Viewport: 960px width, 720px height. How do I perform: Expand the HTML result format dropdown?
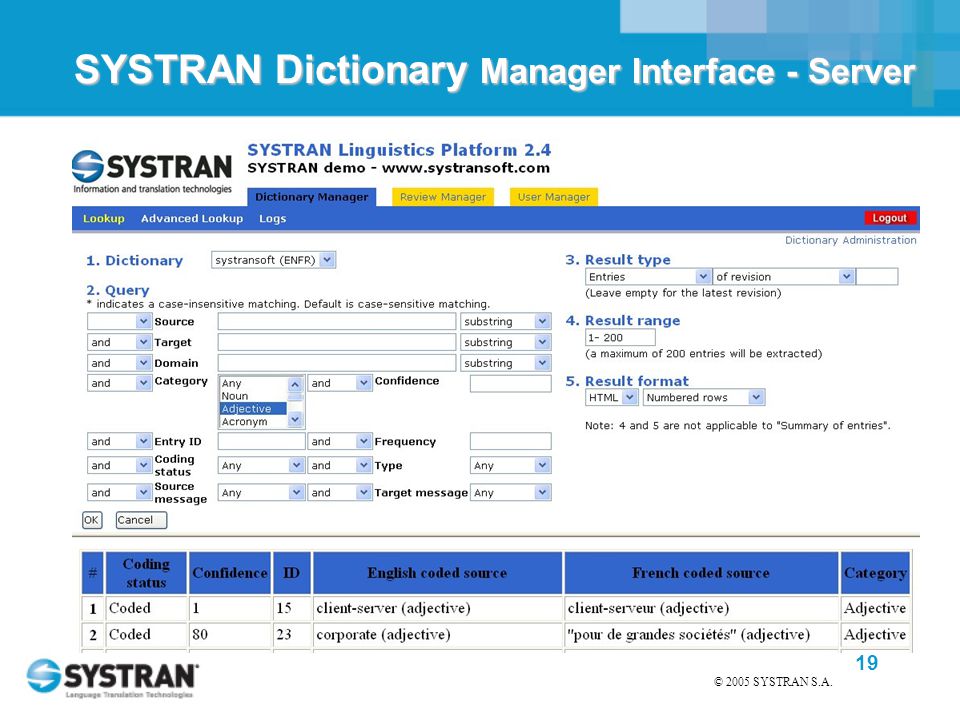point(612,397)
